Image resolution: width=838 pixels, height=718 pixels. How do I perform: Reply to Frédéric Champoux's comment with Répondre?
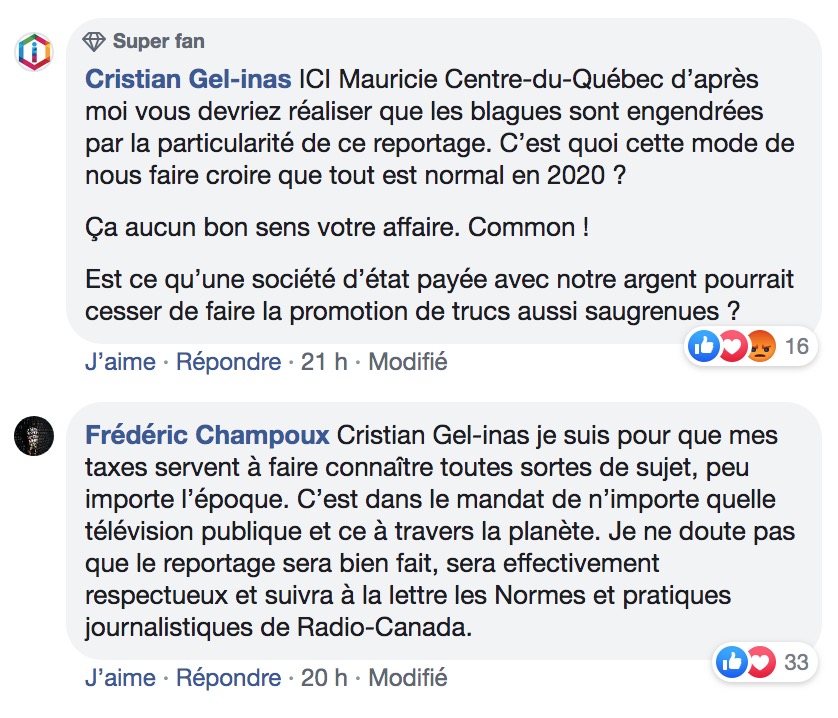(x=228, y=677)
